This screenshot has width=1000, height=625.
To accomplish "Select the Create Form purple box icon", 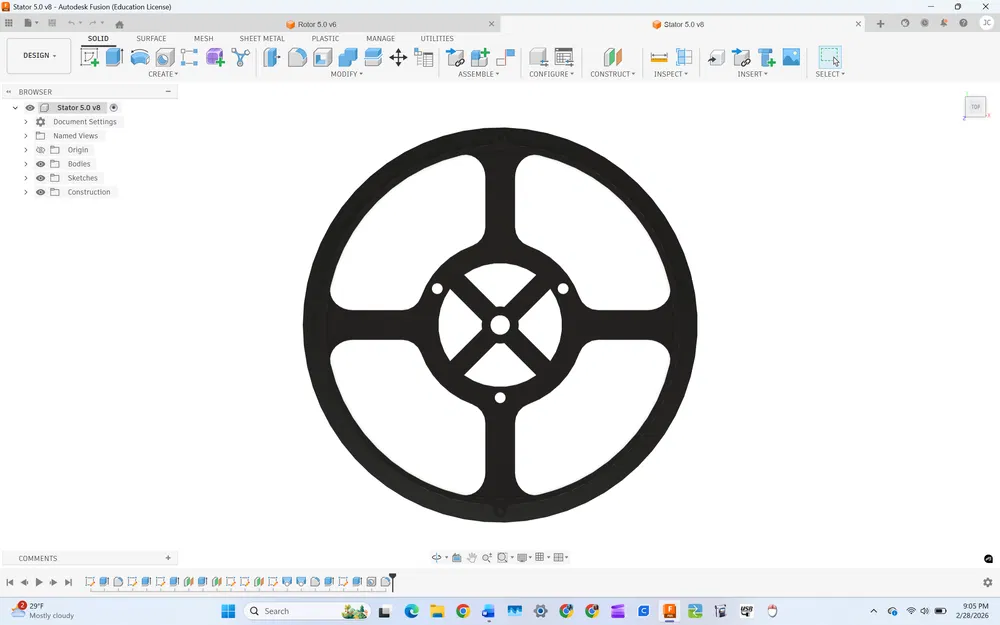I will 215,57.
